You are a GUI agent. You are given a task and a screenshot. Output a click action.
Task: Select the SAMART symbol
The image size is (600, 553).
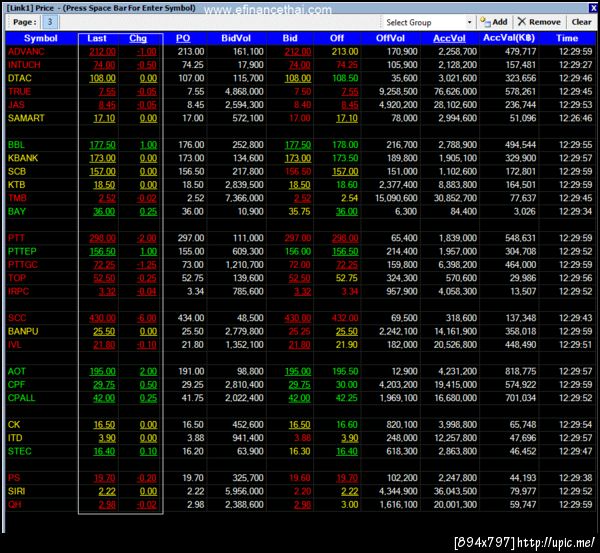pyautogui.click(x=26, y=118)
